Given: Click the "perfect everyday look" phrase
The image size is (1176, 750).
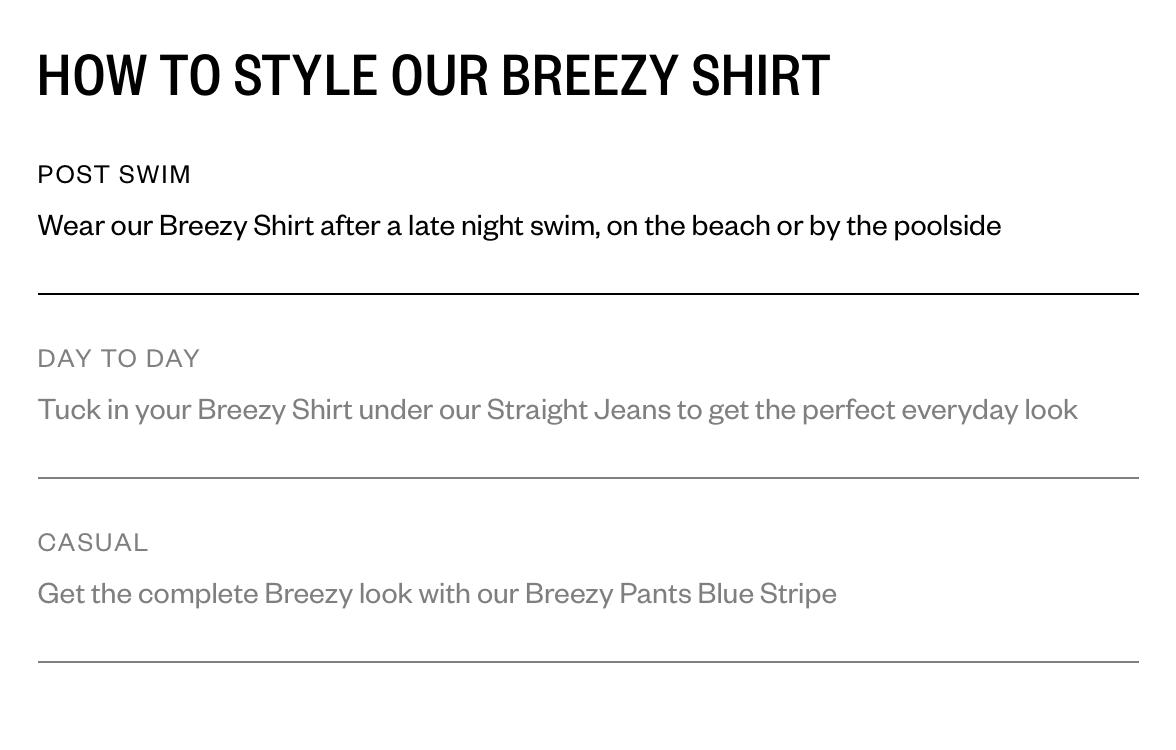Looking at the screenshot, I should (940, 410).
